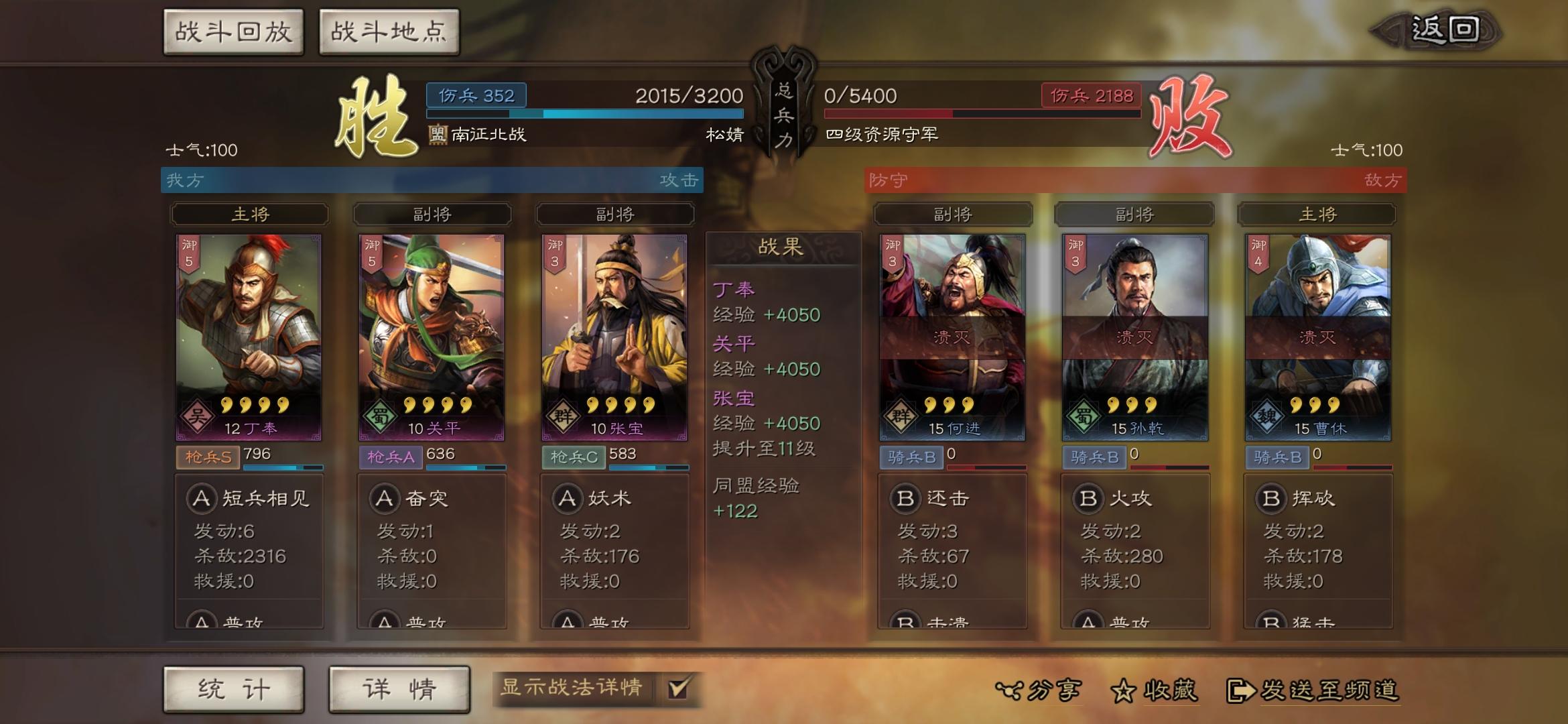This screenshot has height=724, width=1568.
Task: Open the 战斗回放 battle replay tab
Action: (234, 32)
